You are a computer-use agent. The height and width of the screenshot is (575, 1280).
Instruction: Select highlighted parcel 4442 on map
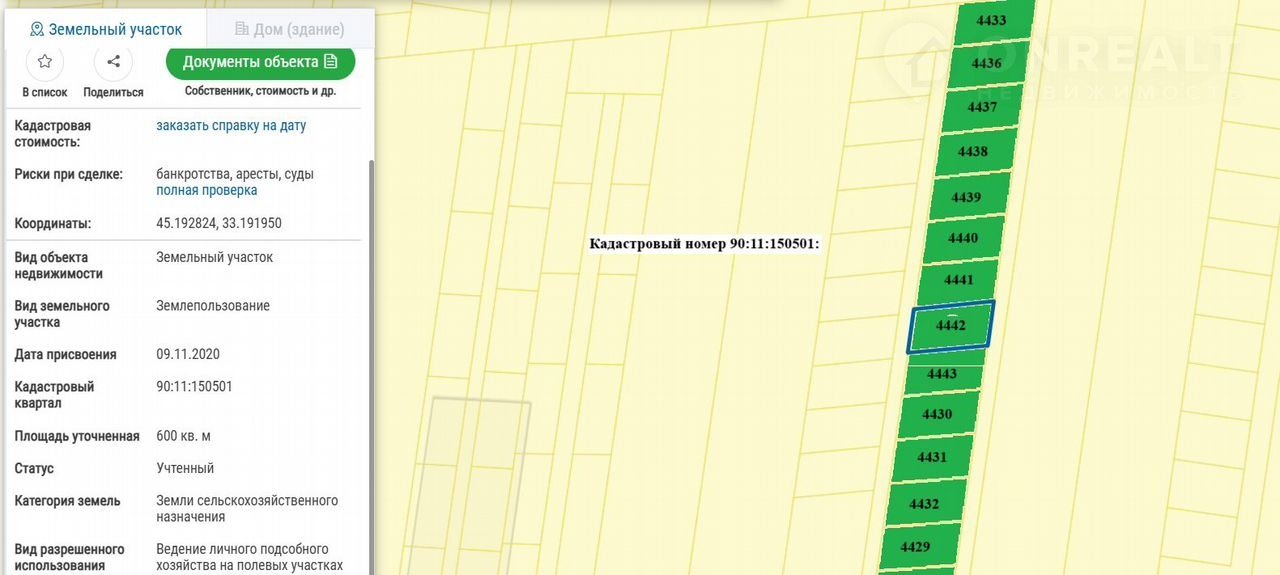[950, 327]
